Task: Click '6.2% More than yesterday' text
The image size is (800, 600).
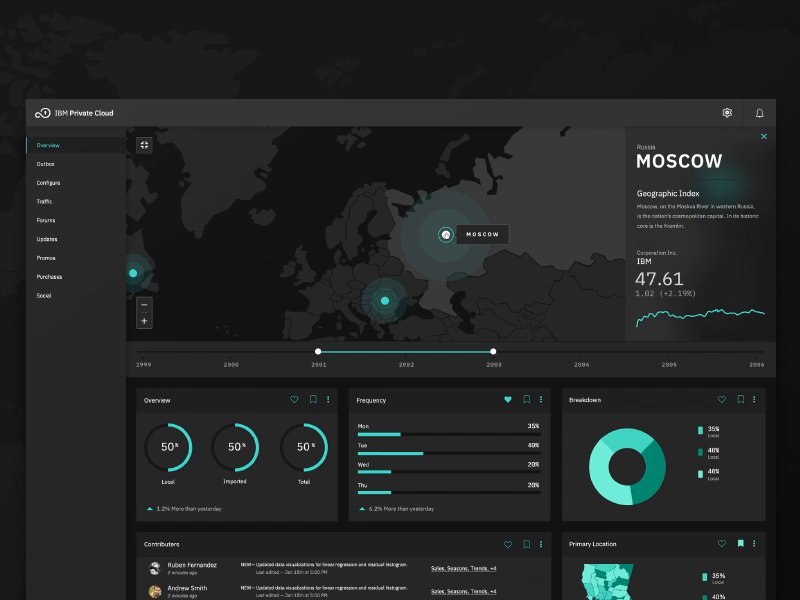Action: [401, 509]
